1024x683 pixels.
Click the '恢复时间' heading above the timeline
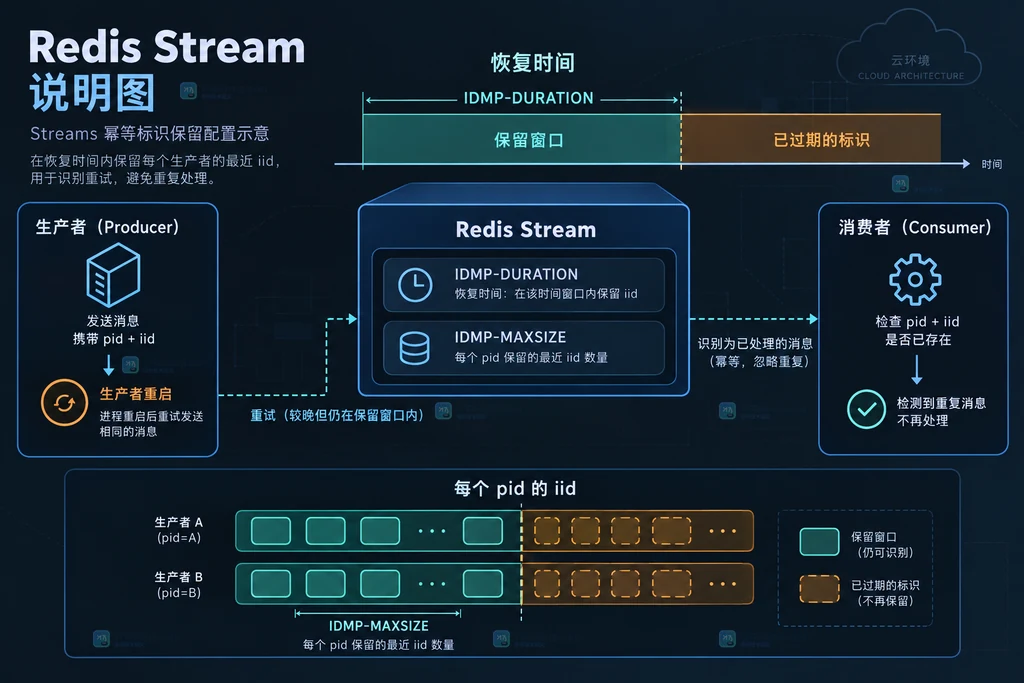[533, 63]
